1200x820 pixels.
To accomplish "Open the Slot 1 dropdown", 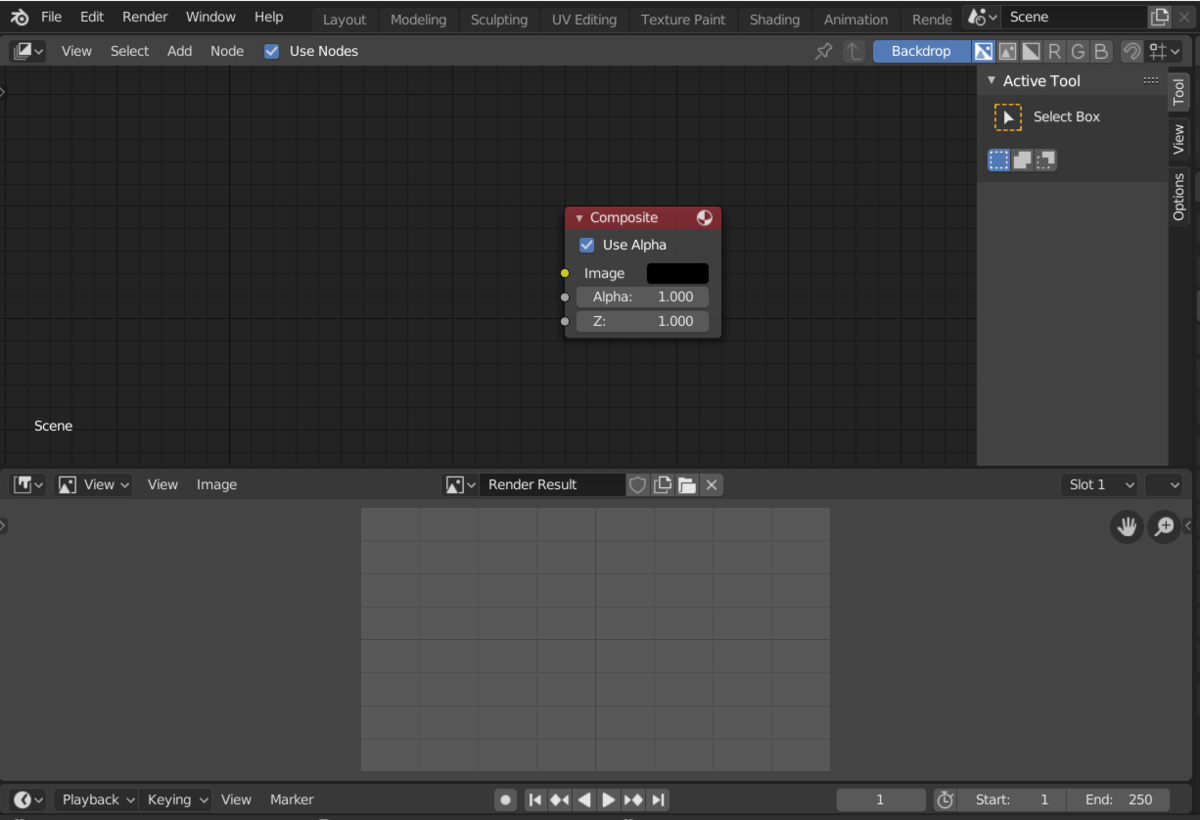I will (1100, 485).
